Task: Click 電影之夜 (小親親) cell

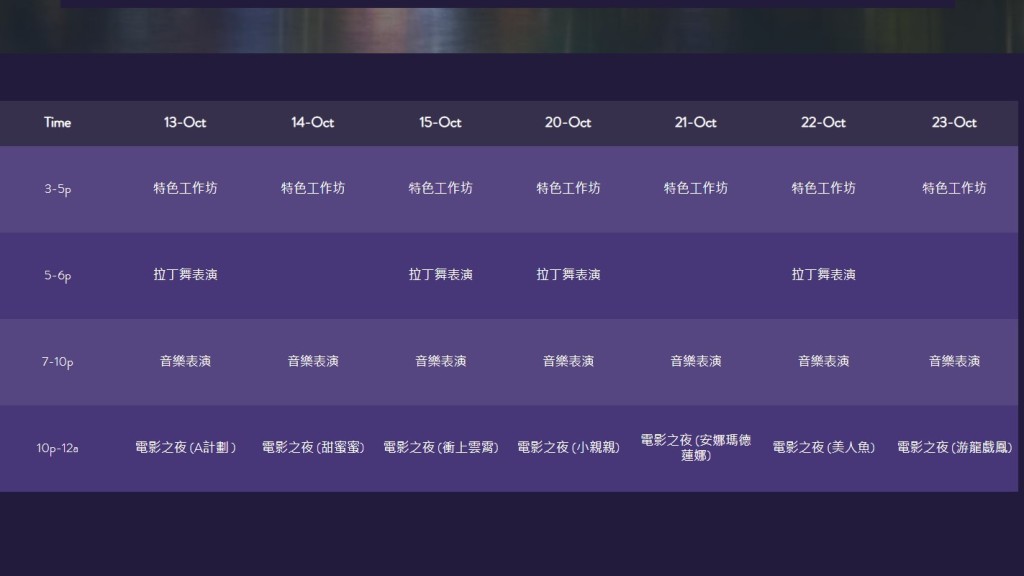Action: [568, 447]
